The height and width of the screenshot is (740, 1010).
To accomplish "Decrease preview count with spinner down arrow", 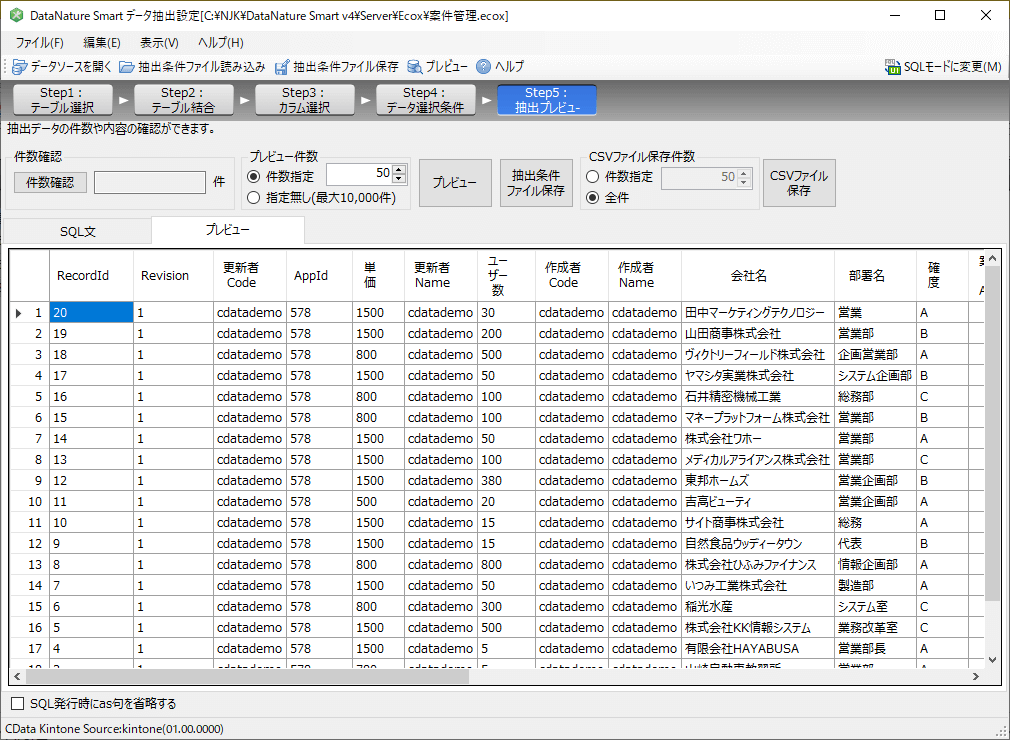I will (400, 179).
